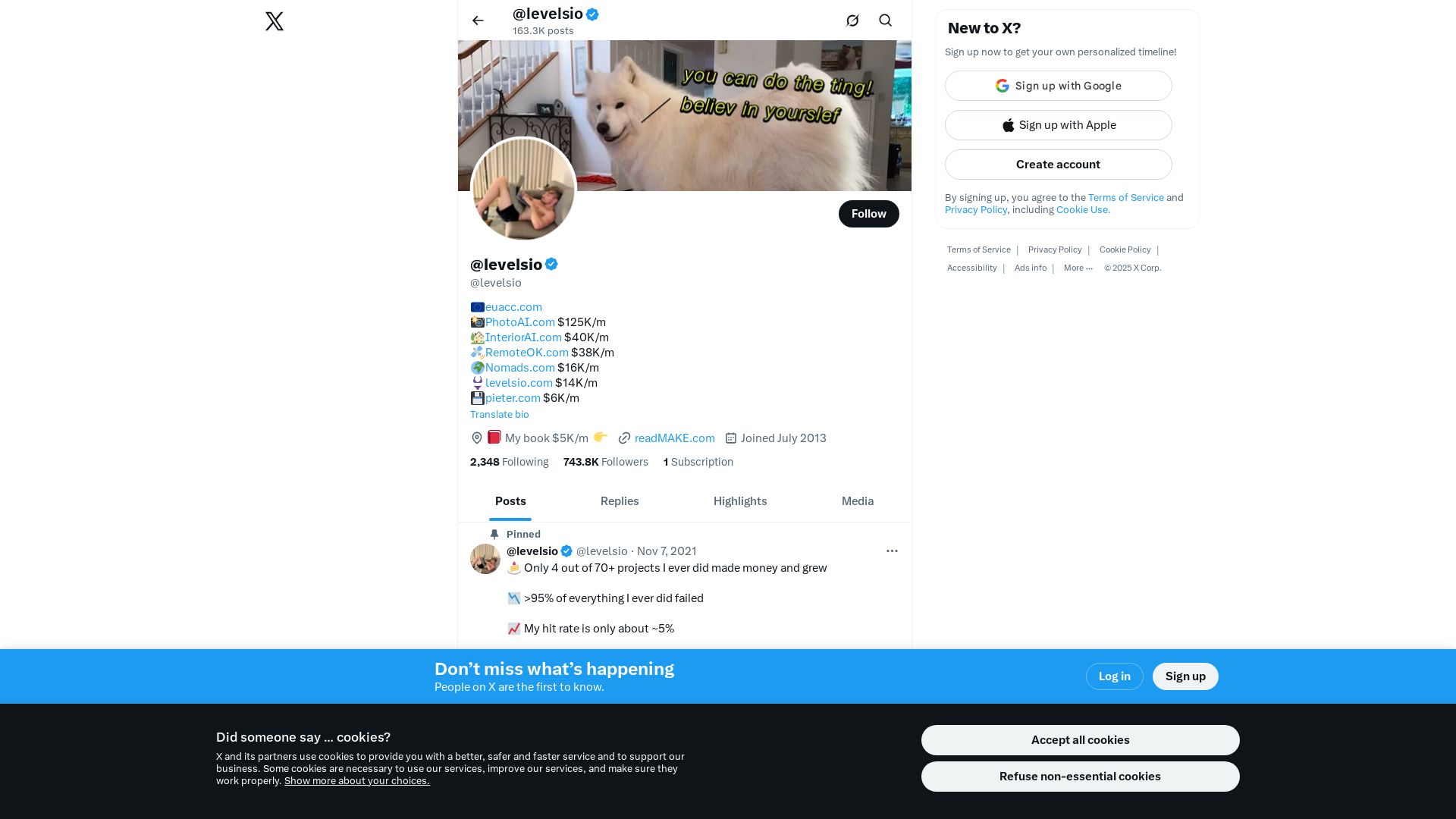
Task: View the 743.8K Followers list
Action: (x=605, y=462)
